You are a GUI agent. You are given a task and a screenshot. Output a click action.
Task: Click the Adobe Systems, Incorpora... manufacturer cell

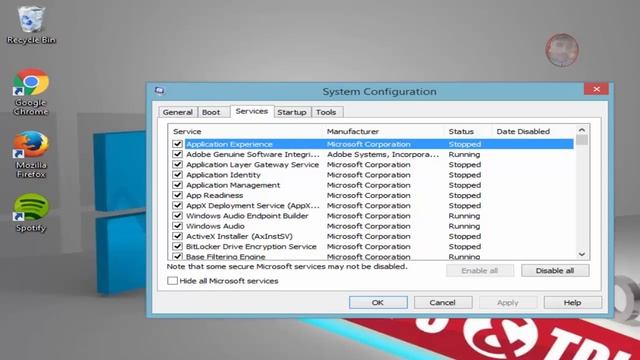click(383, 154)
